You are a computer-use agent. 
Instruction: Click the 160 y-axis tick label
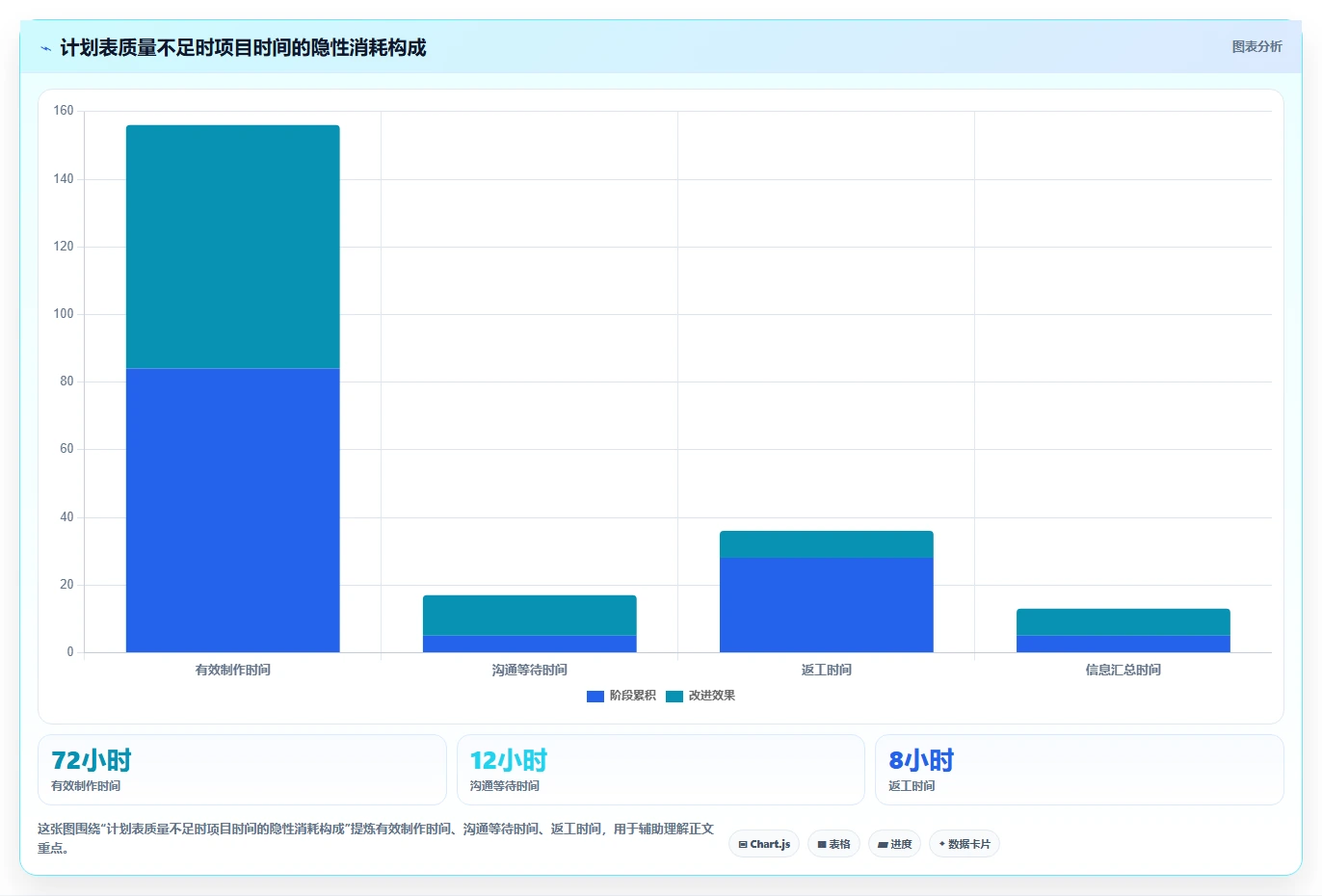(x=64, y=111)
